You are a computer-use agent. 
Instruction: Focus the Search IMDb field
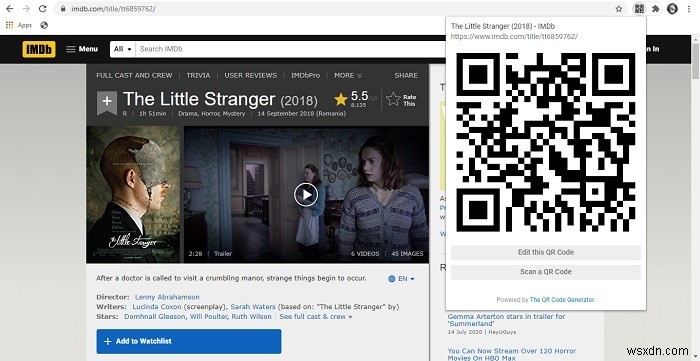290,49
